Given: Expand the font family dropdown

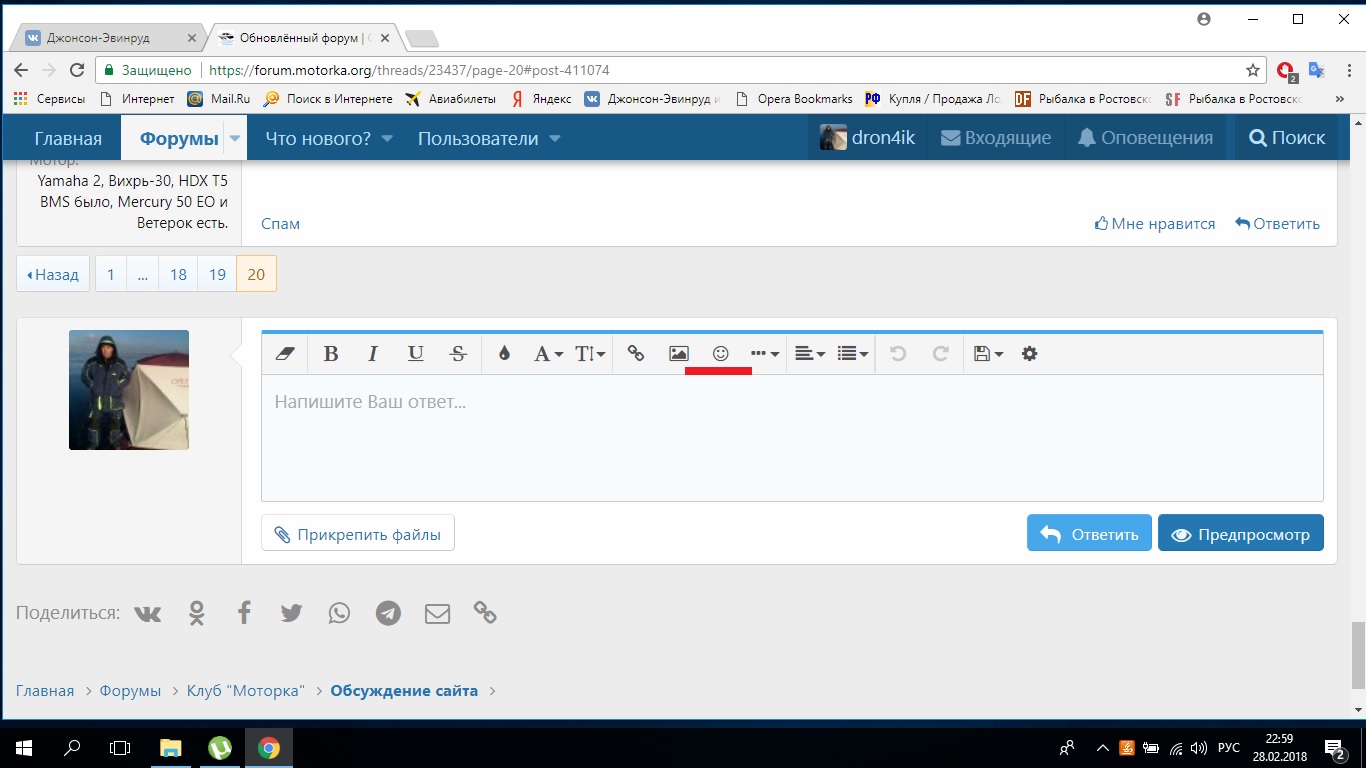Looking at the screenshot, I should 547,354.
